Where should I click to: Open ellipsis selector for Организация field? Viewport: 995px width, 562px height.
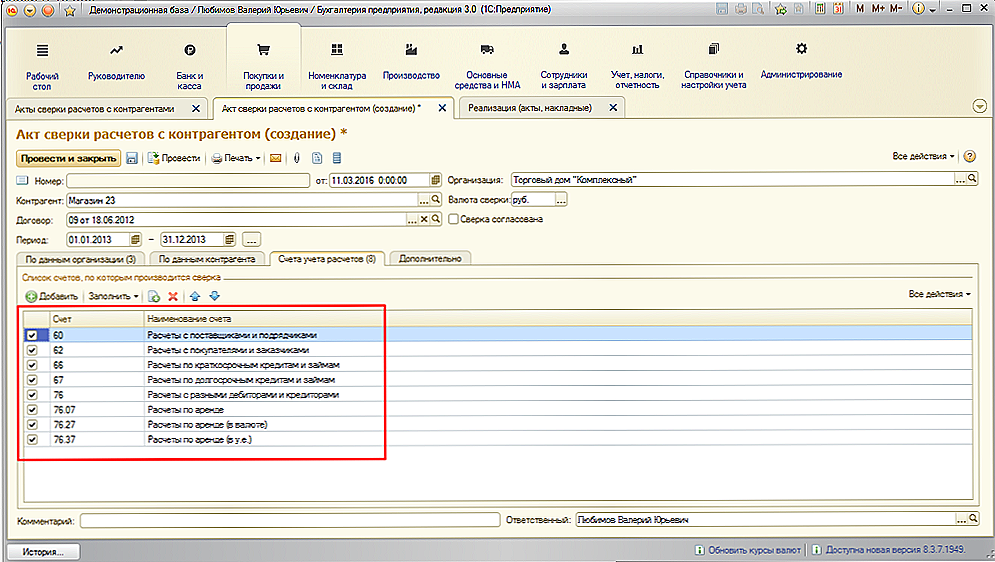(x=961, y=180)
